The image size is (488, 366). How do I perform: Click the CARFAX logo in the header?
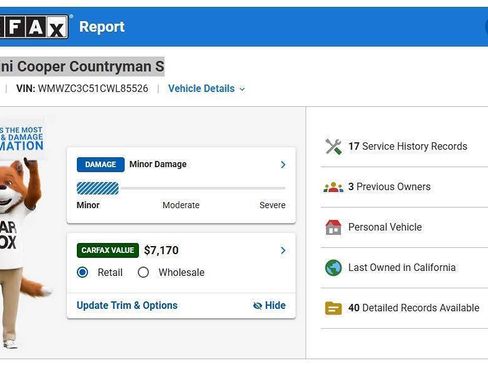pos(34,27)
